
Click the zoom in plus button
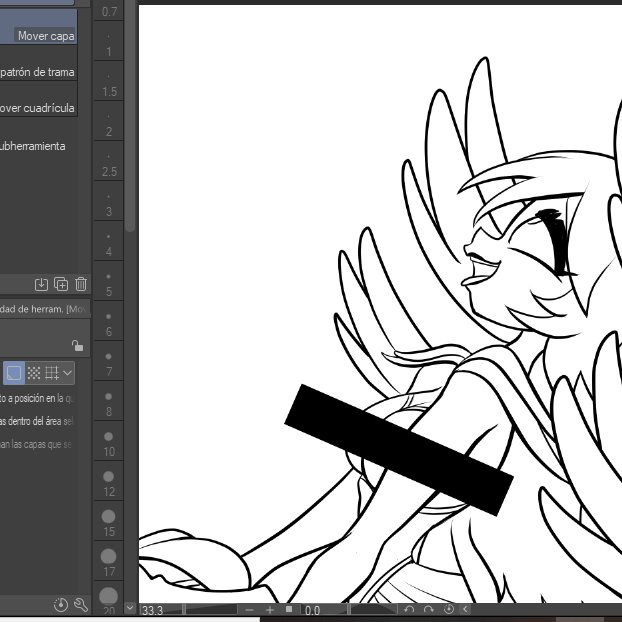(270, 610)
